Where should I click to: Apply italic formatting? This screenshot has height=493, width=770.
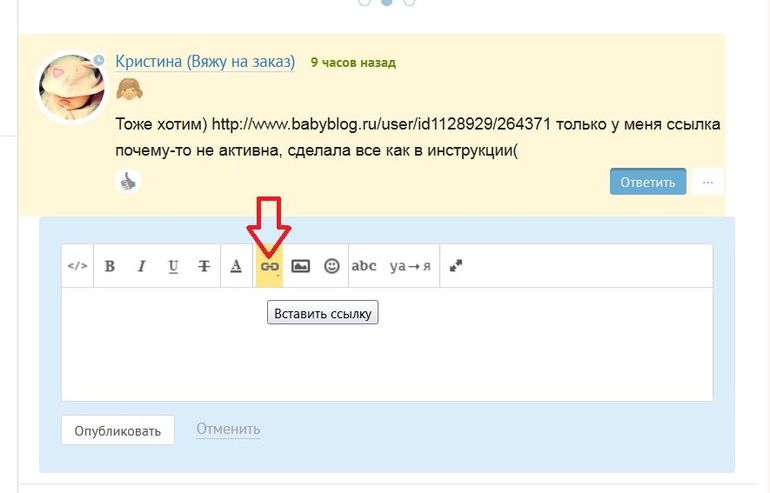(141, 266)
